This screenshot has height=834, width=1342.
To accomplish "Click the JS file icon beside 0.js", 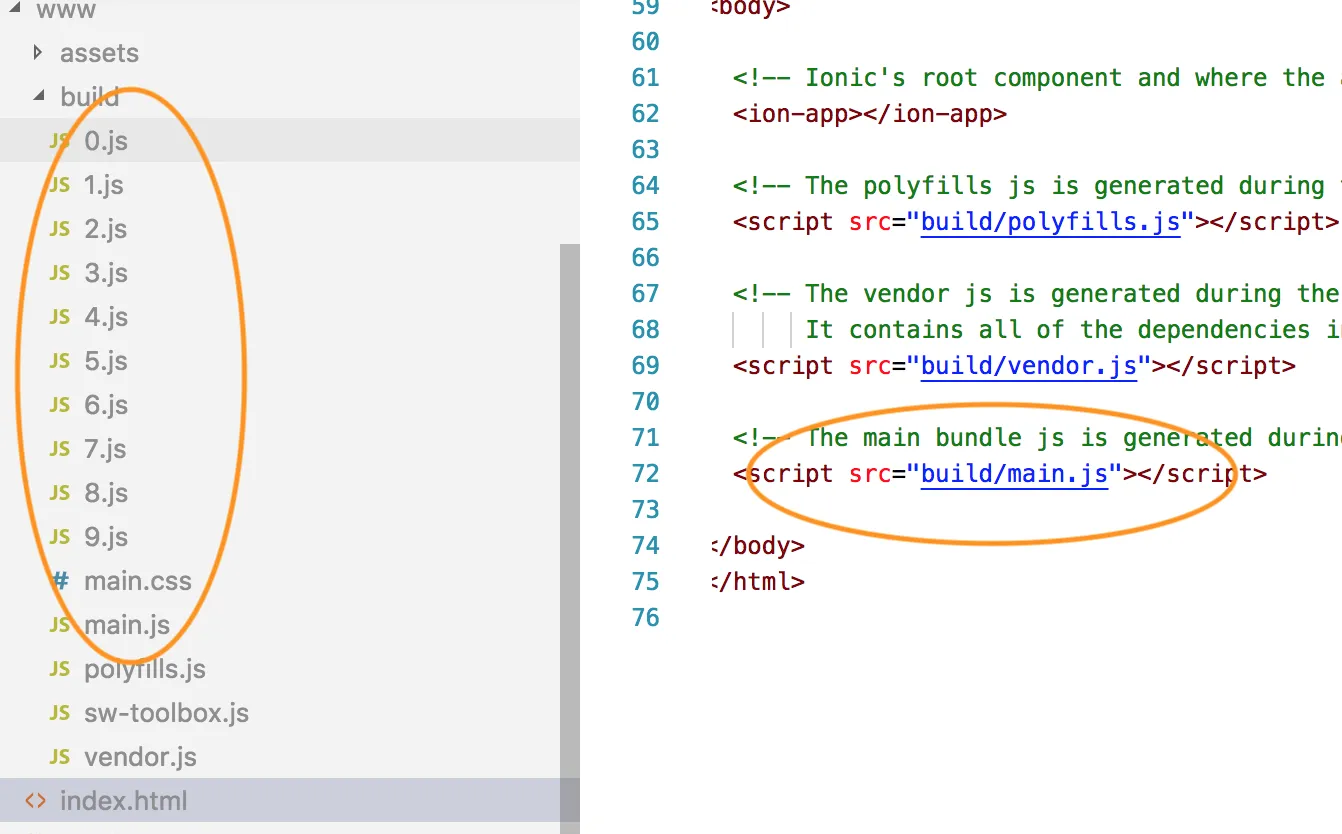I will pyautogui.click(x=60, y=141).
